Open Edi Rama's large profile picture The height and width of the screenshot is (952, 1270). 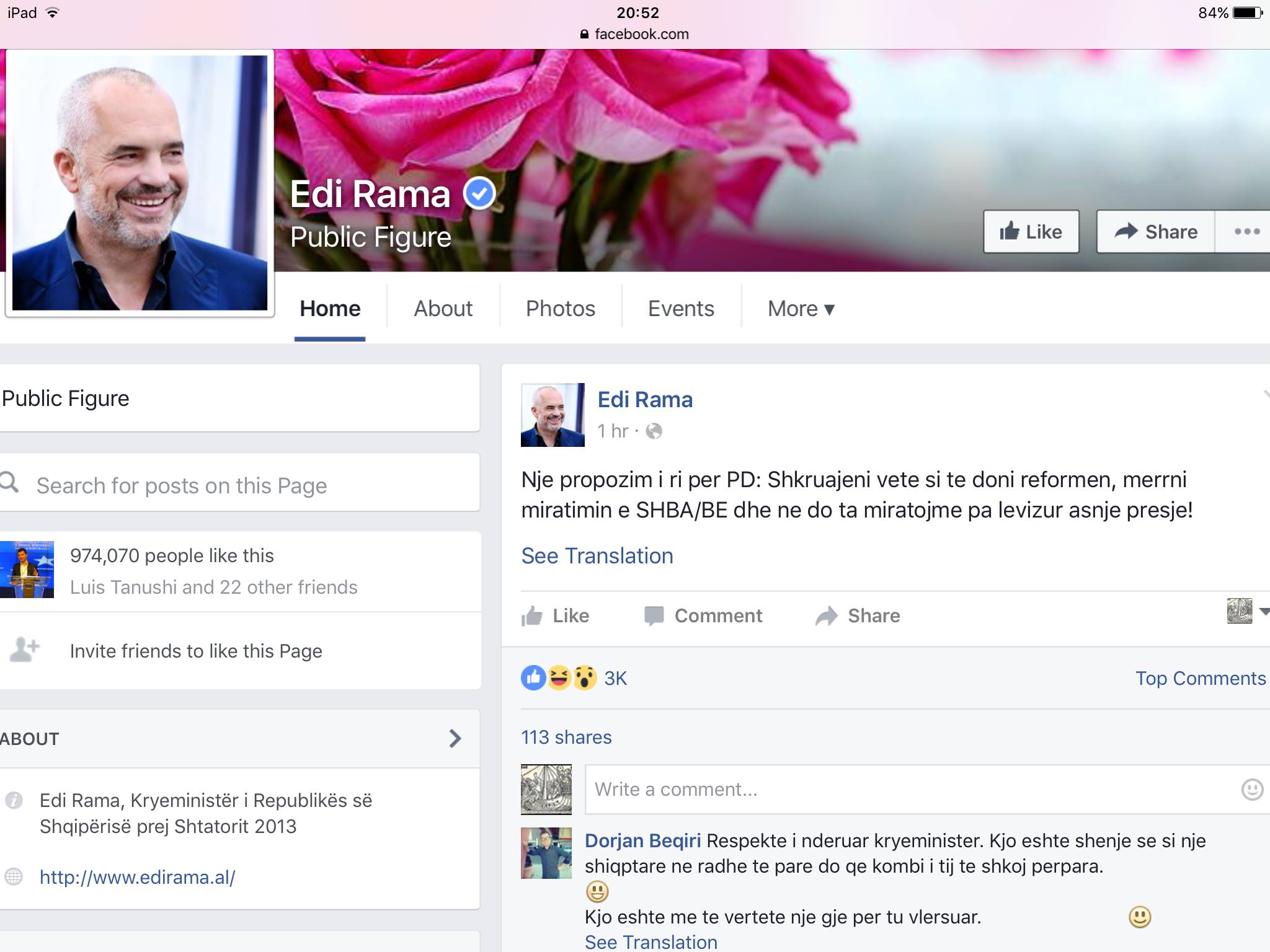click(140, 183)
